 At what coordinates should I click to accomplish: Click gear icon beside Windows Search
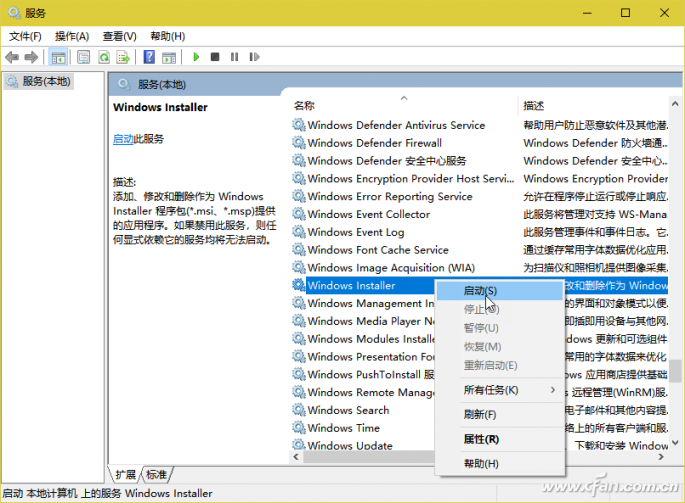point(299,410)
